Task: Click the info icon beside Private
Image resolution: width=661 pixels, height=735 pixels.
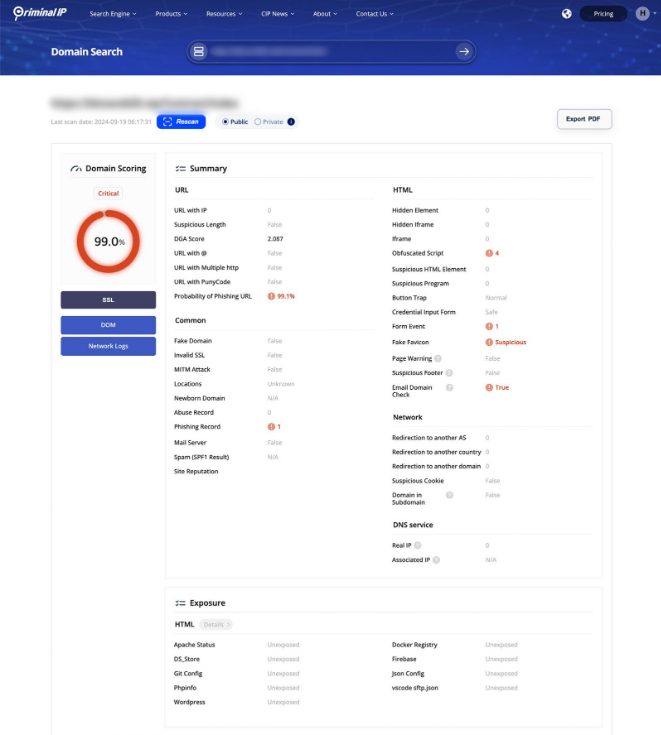Action: (291, 122)
